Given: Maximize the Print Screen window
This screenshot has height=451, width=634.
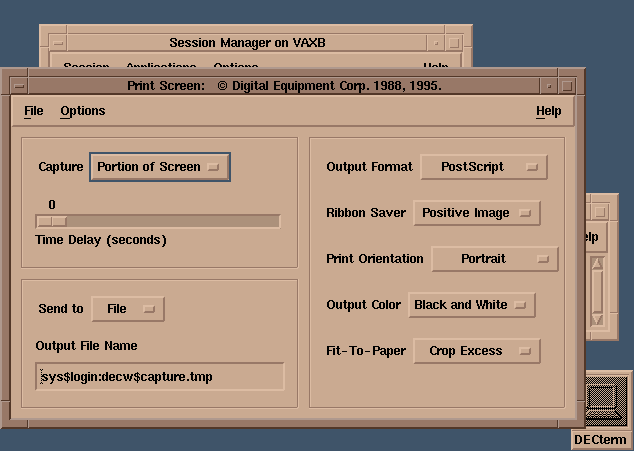Looking at the screenshot, I should click(567, 86).
